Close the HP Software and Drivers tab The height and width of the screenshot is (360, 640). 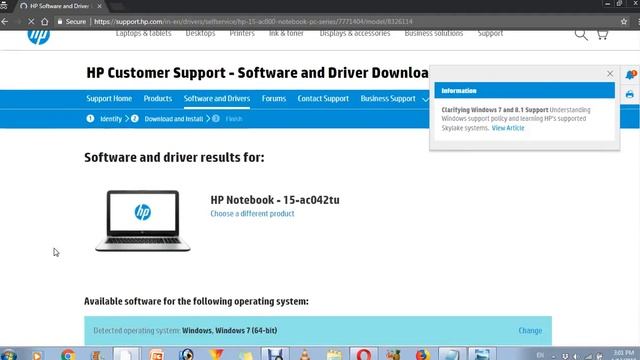click(99, 6)
